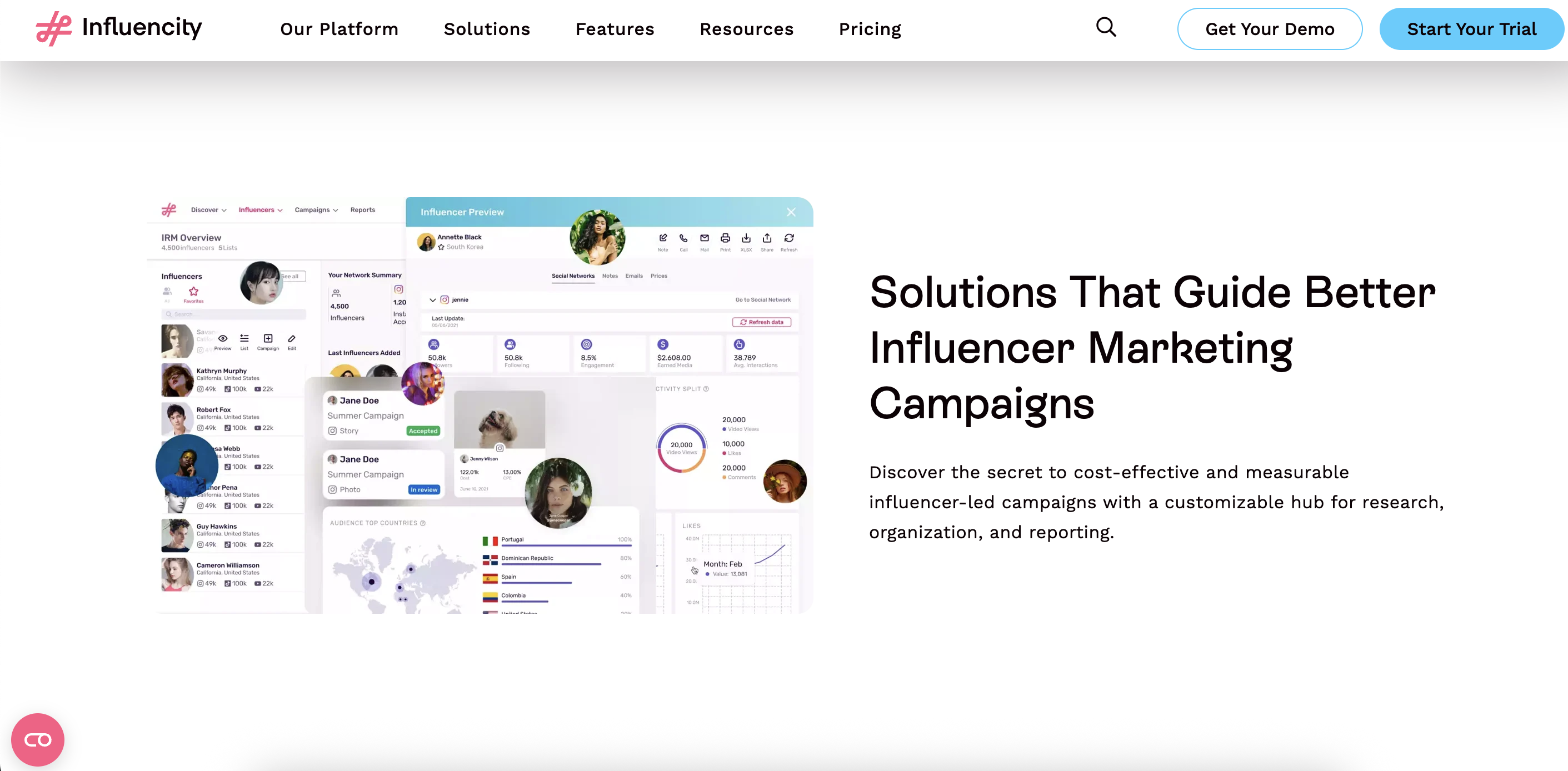Click the Influencity hashtag logo
The width and height of the screenshot is (1568, 771).
[x=53, y=28]
